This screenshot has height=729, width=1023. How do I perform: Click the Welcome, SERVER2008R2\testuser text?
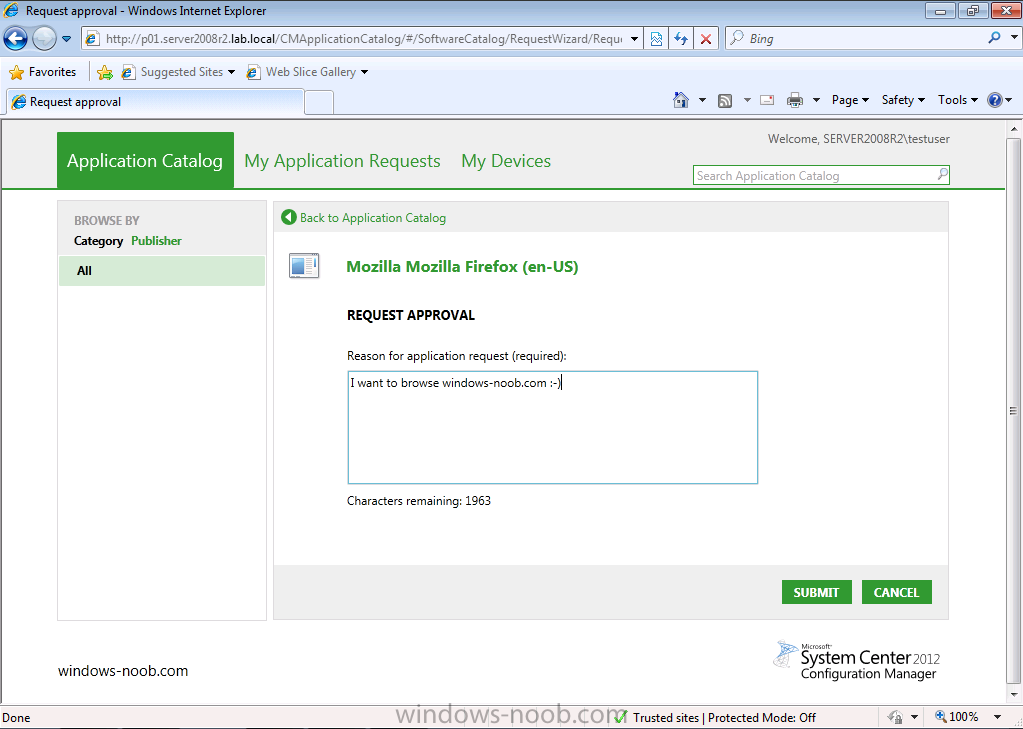point(859,139)
